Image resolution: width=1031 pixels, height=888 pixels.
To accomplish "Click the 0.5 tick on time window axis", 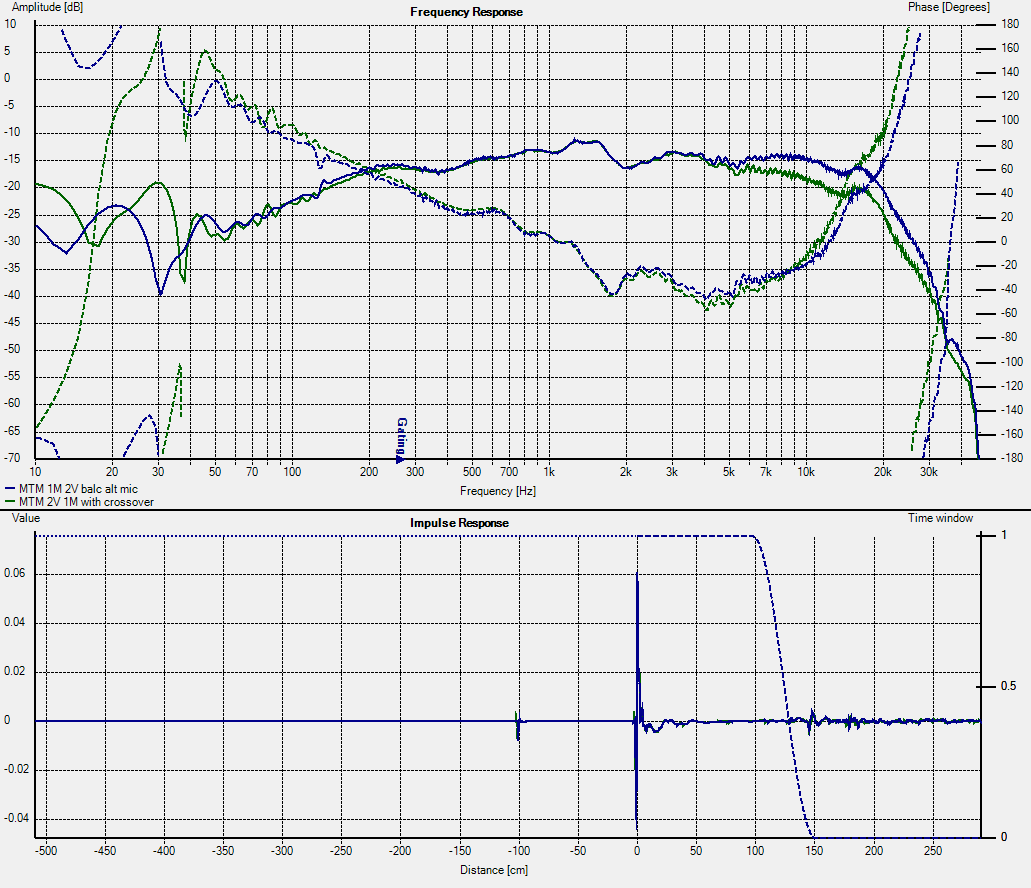I will point(1008,686).
